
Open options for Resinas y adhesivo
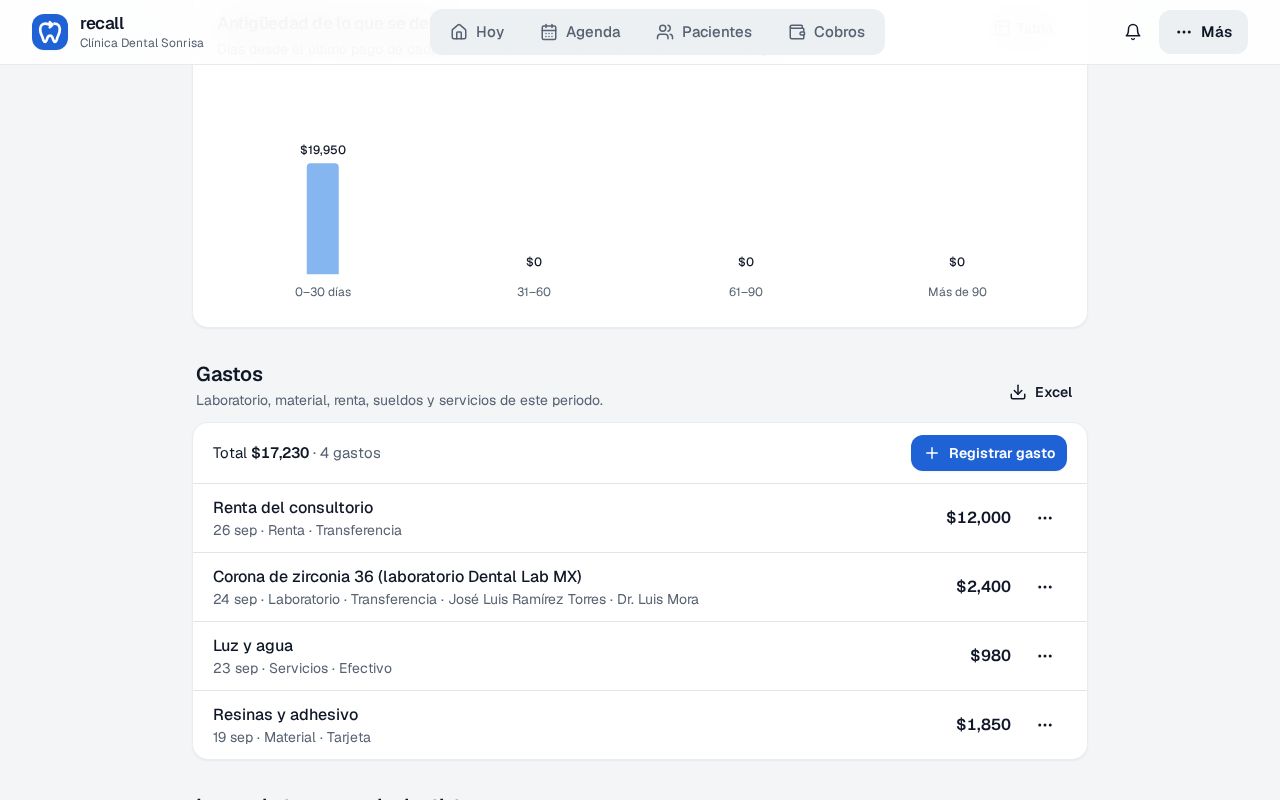coord(1045,725)
